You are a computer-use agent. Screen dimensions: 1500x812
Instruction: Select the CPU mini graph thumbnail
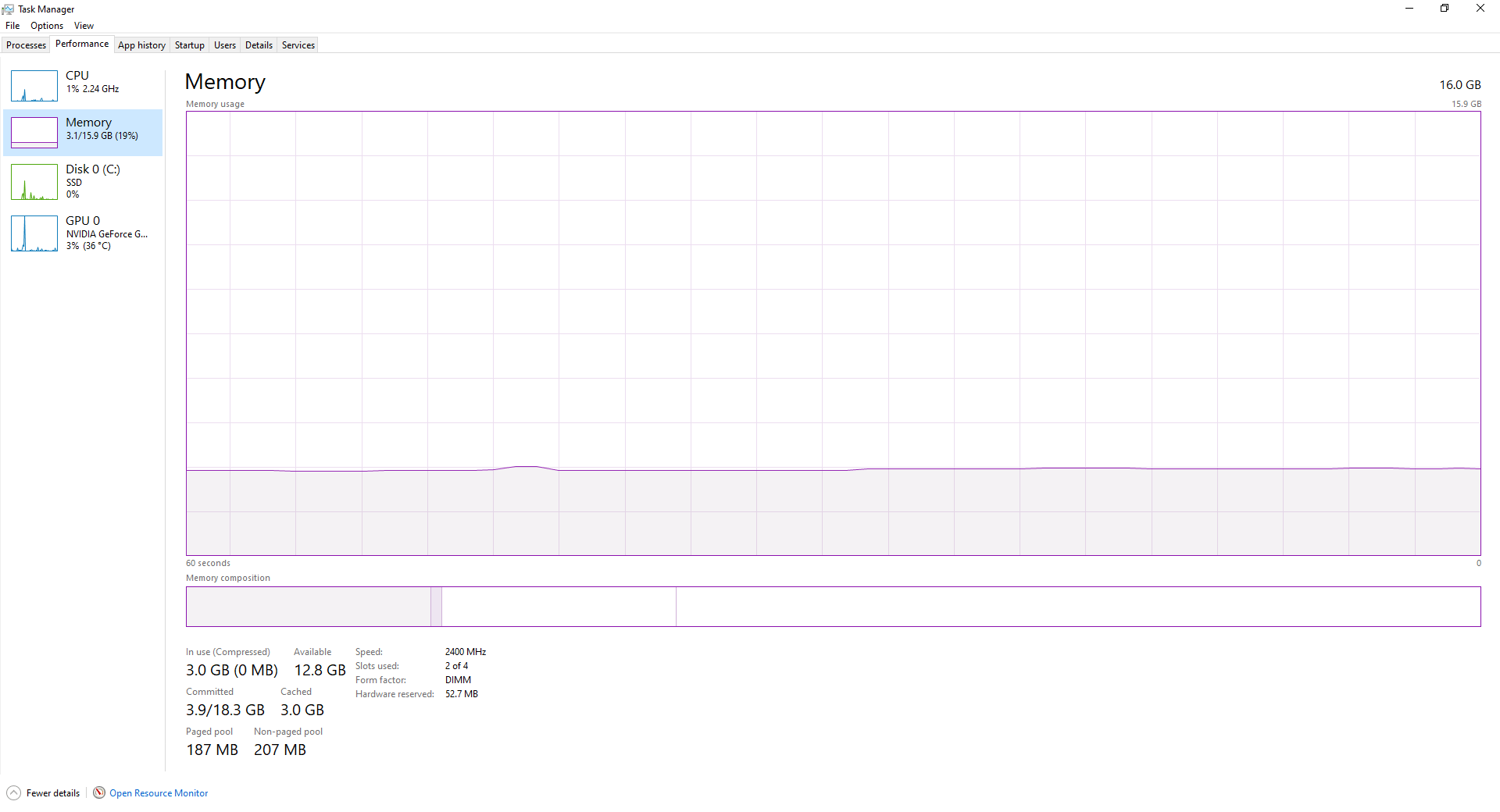point(34,86)
